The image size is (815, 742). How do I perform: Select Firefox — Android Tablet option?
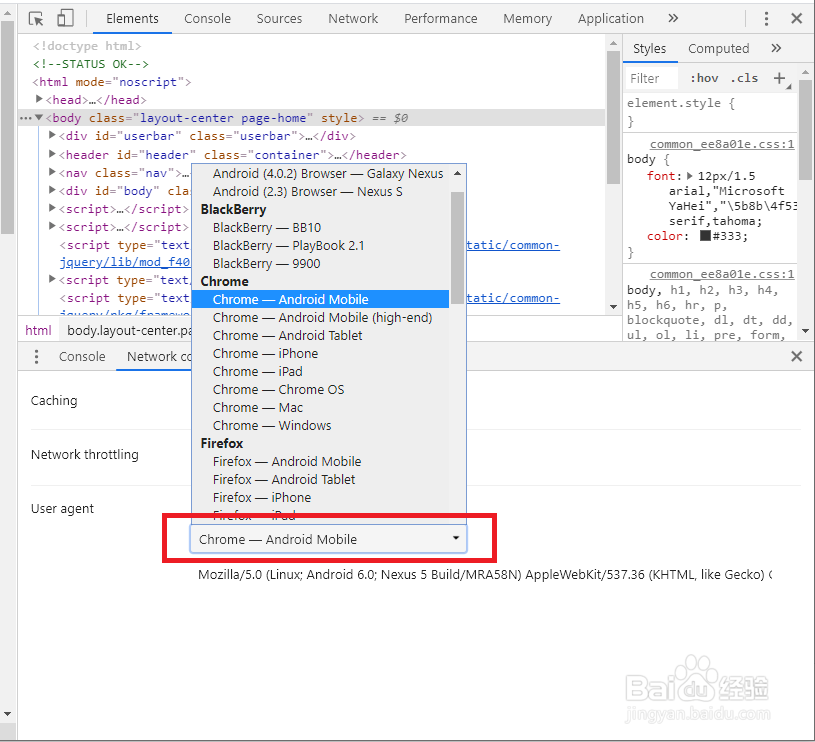[x=321, y=479]
